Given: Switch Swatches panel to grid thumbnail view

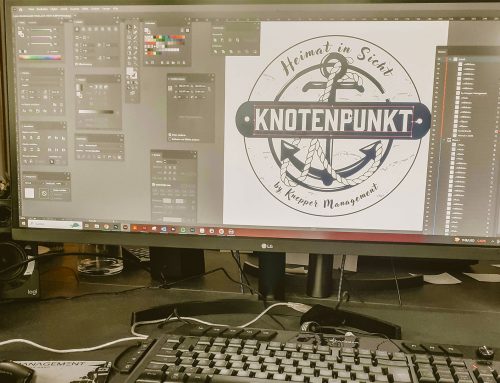Looking at the screenshot, I should coord(187,31).
